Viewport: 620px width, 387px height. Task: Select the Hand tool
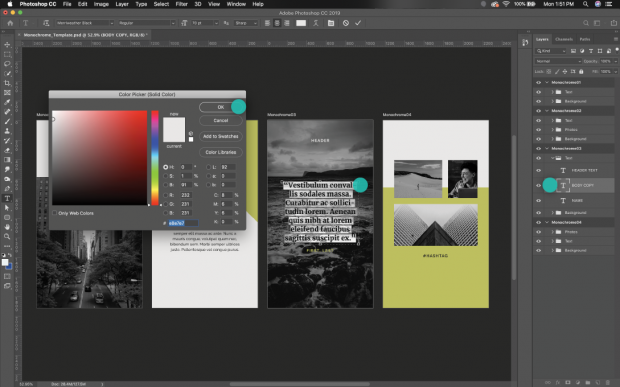[x=7, y=227]
